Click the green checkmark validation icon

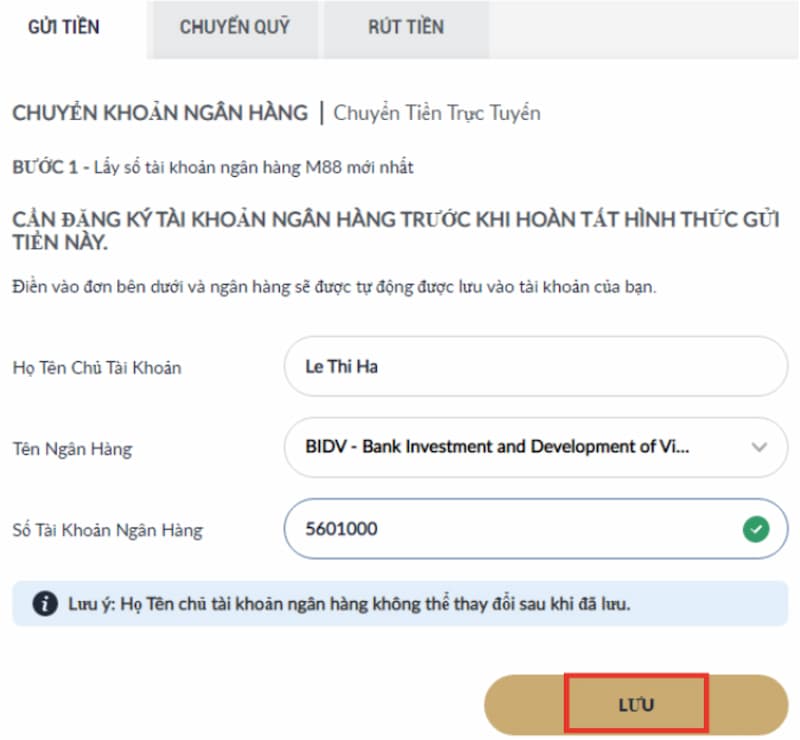(x=756, y=529)
